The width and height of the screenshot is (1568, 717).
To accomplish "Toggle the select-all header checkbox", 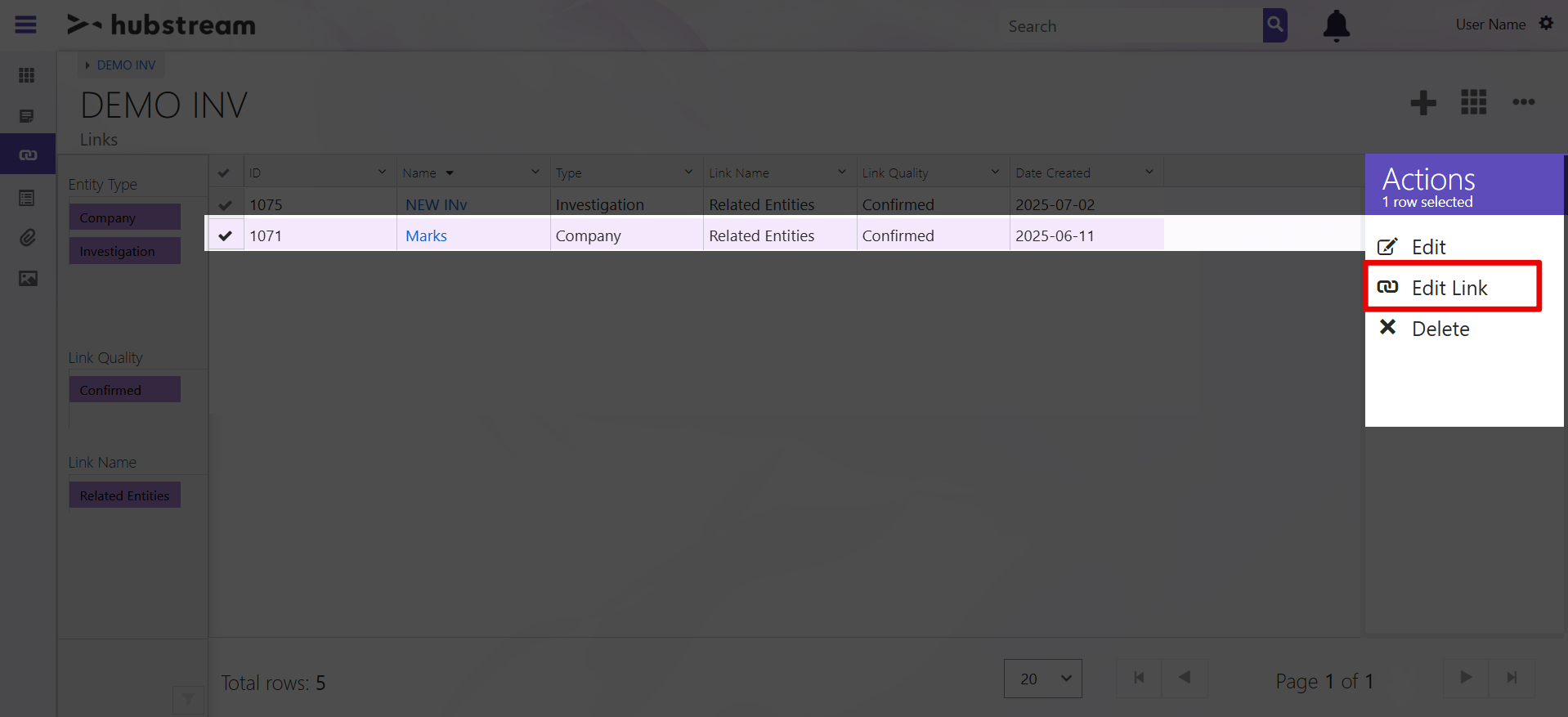I will click(224, 173).
